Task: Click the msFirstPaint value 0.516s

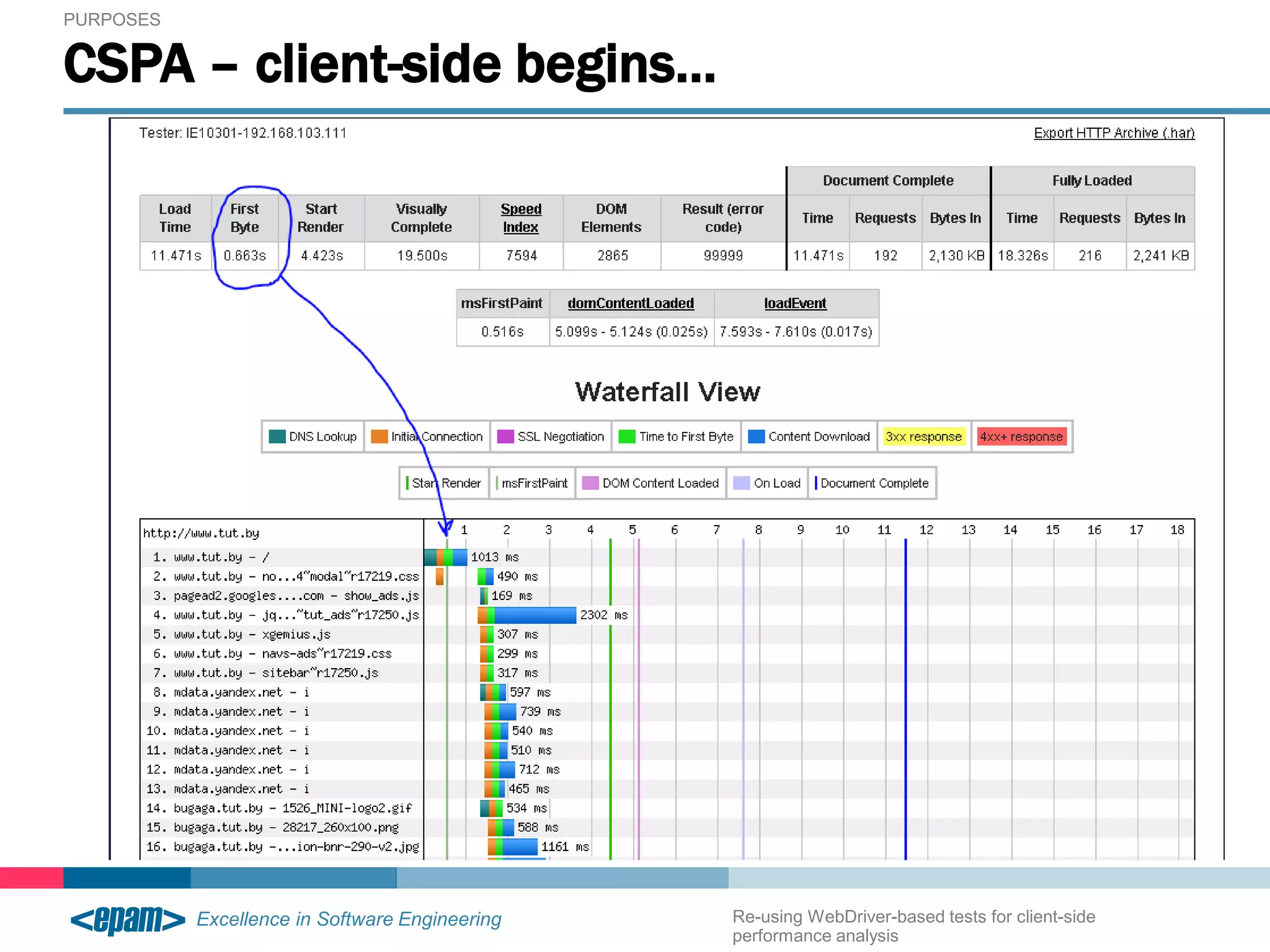Action: pyautogui.click(x=503, y=332)
